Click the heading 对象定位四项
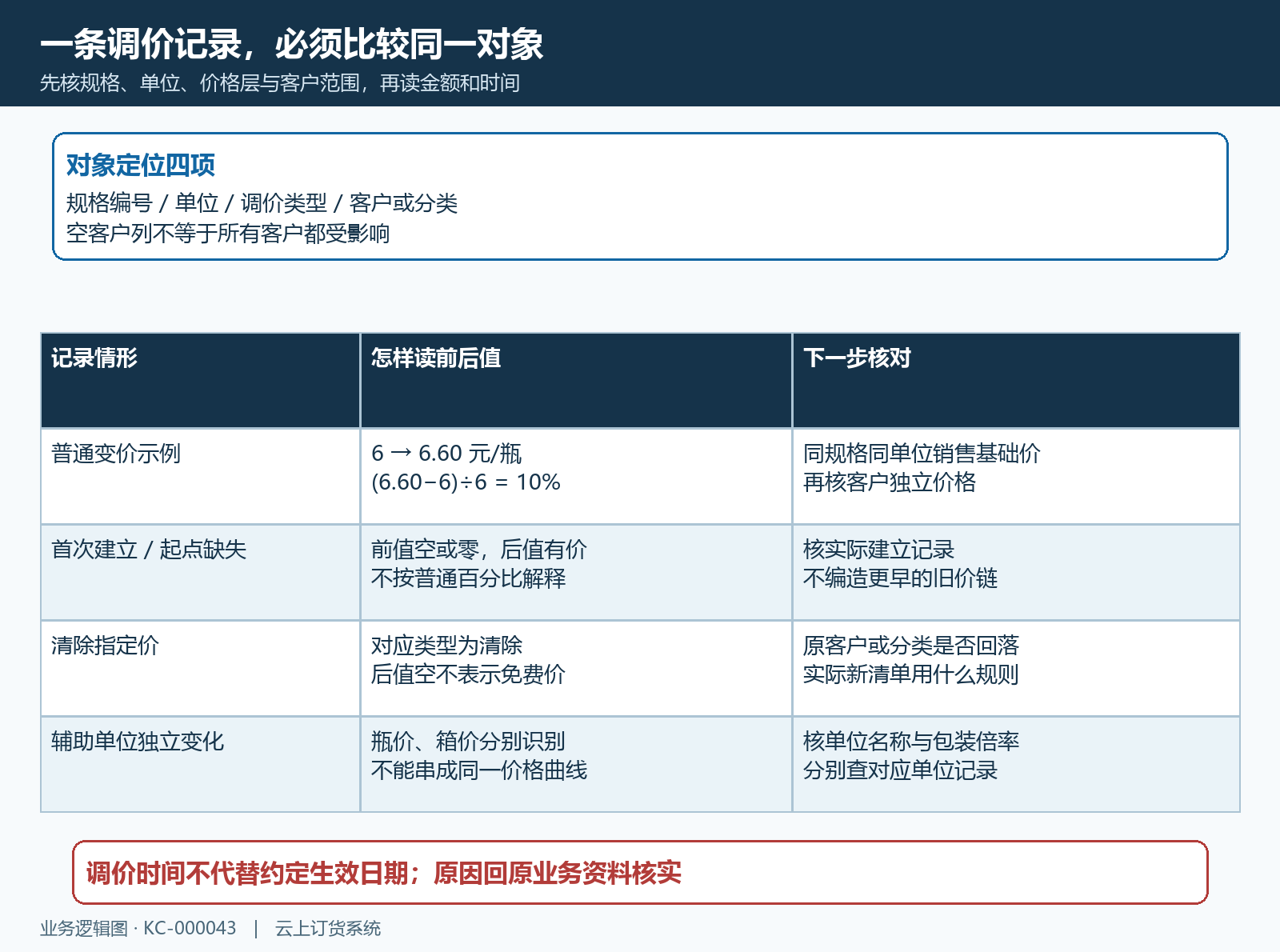The image size is (1280, 952). coord(141,166)
